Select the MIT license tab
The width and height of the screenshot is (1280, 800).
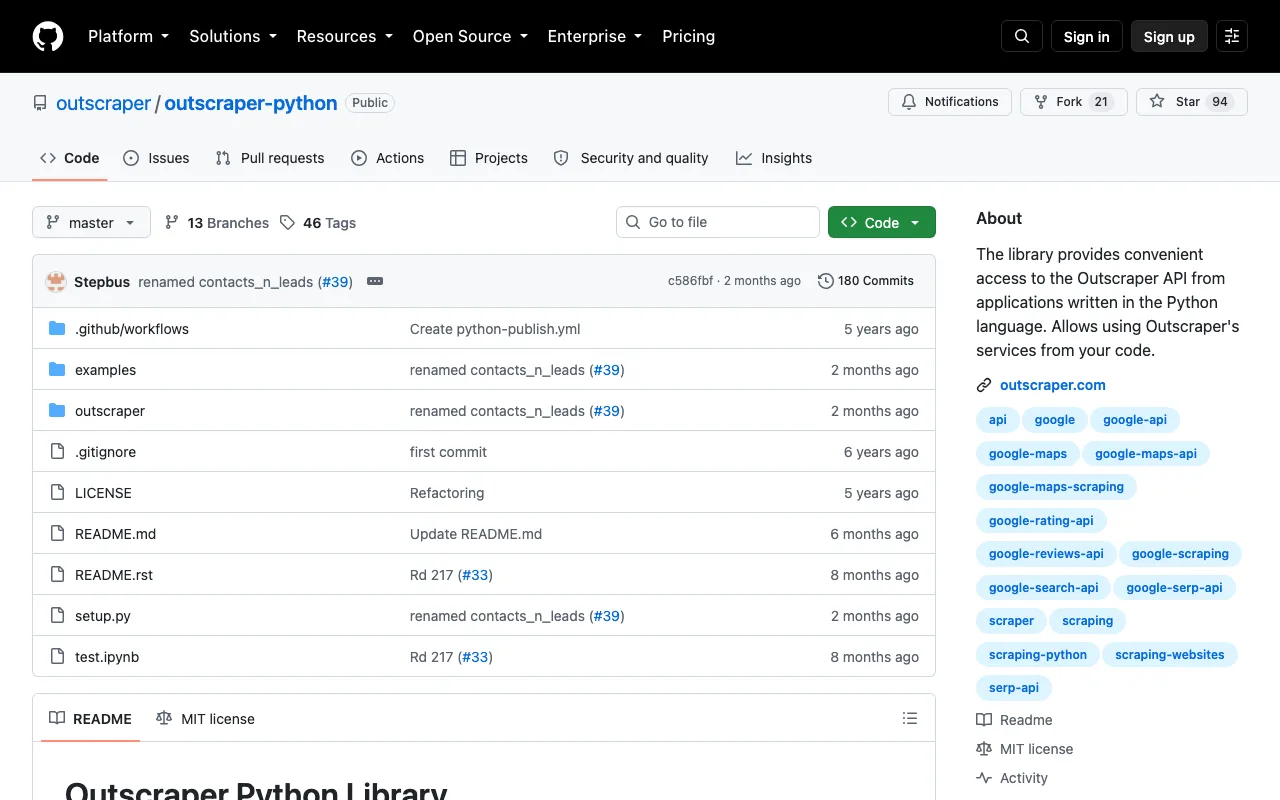pos(206,719)
